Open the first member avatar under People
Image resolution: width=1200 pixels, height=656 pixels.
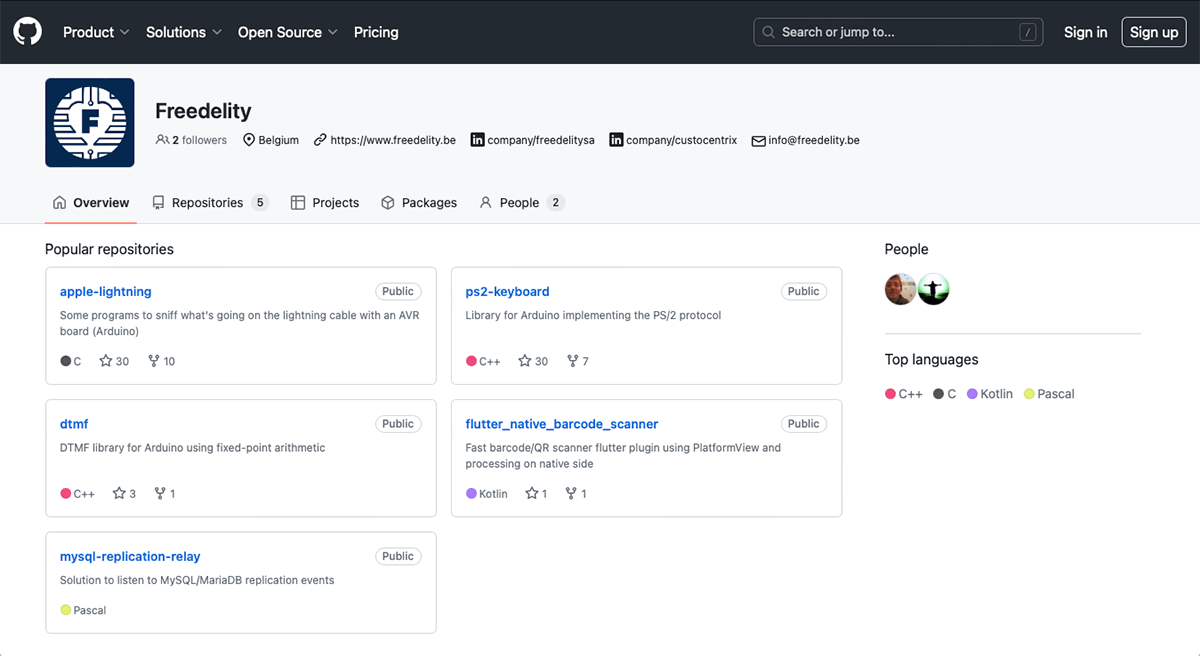901,290
